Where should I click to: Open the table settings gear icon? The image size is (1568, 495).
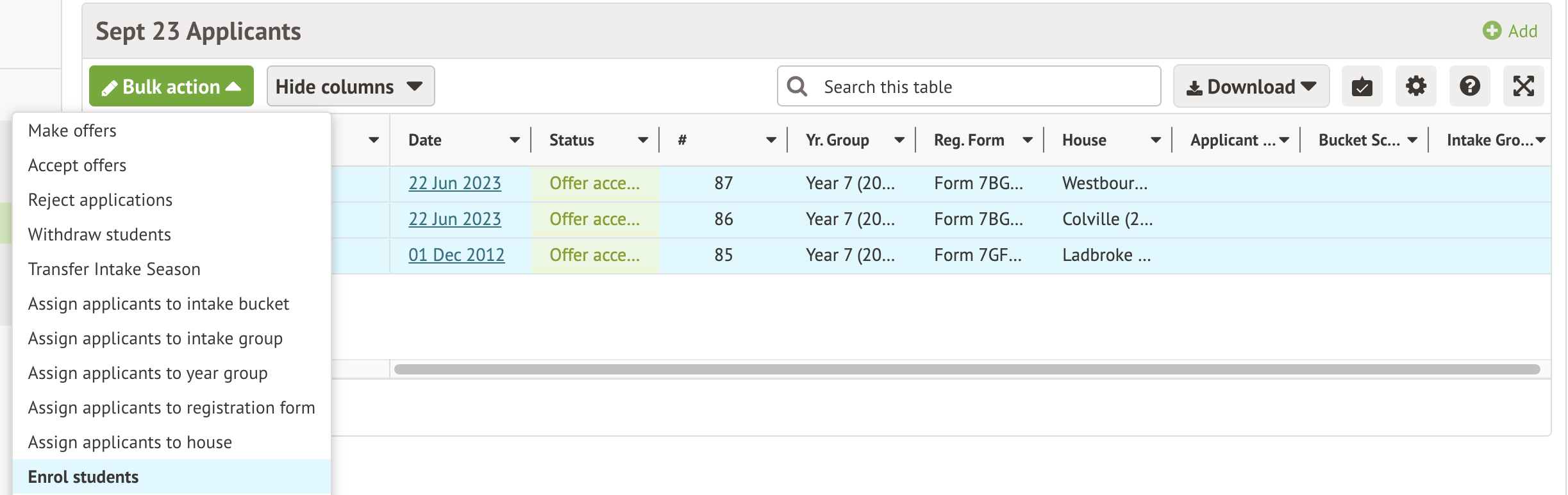(x=1415, y=86)
